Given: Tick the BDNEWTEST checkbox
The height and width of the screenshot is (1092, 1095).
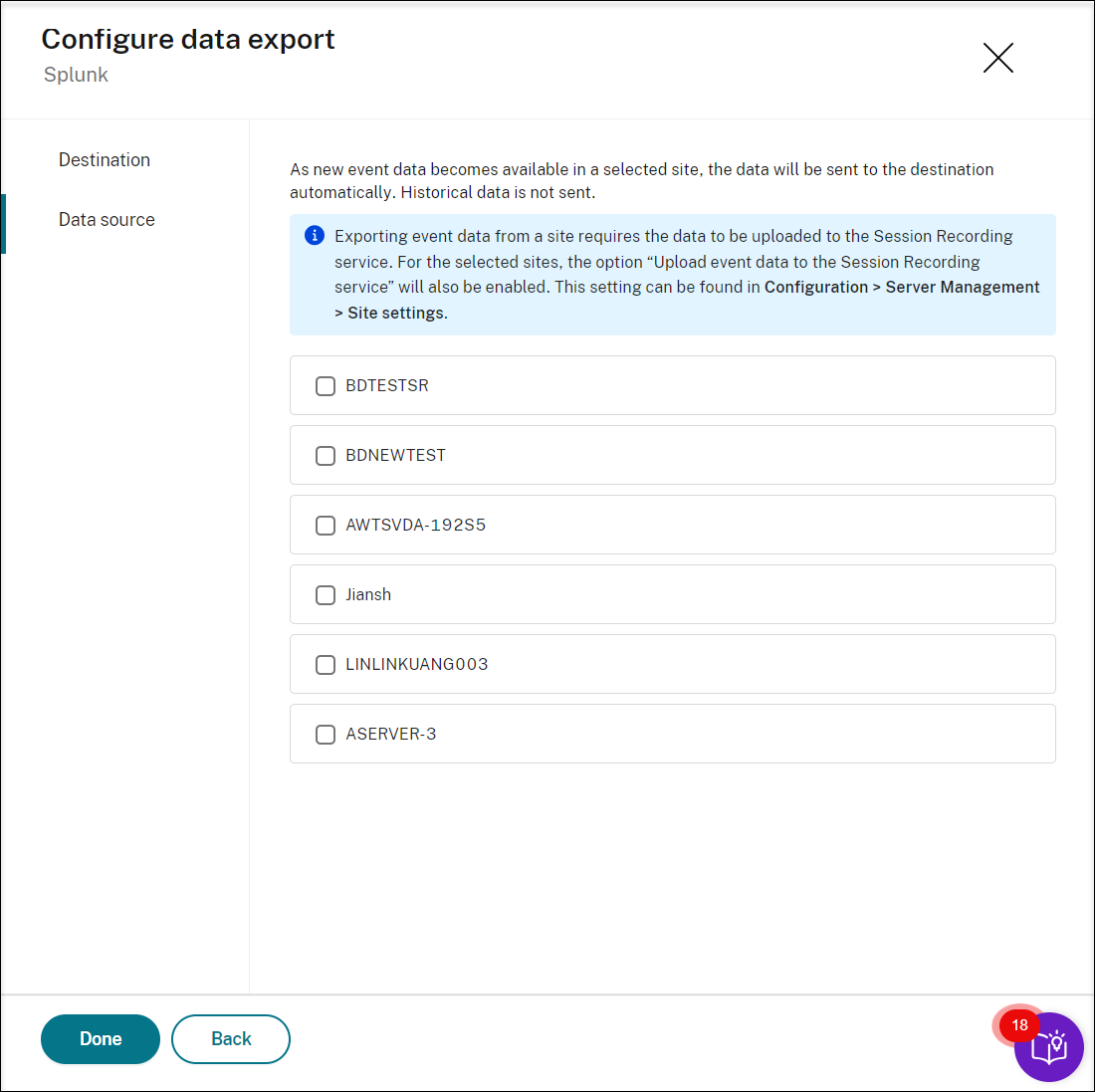Looking at the screenshot, I should [x=326, y=456].
